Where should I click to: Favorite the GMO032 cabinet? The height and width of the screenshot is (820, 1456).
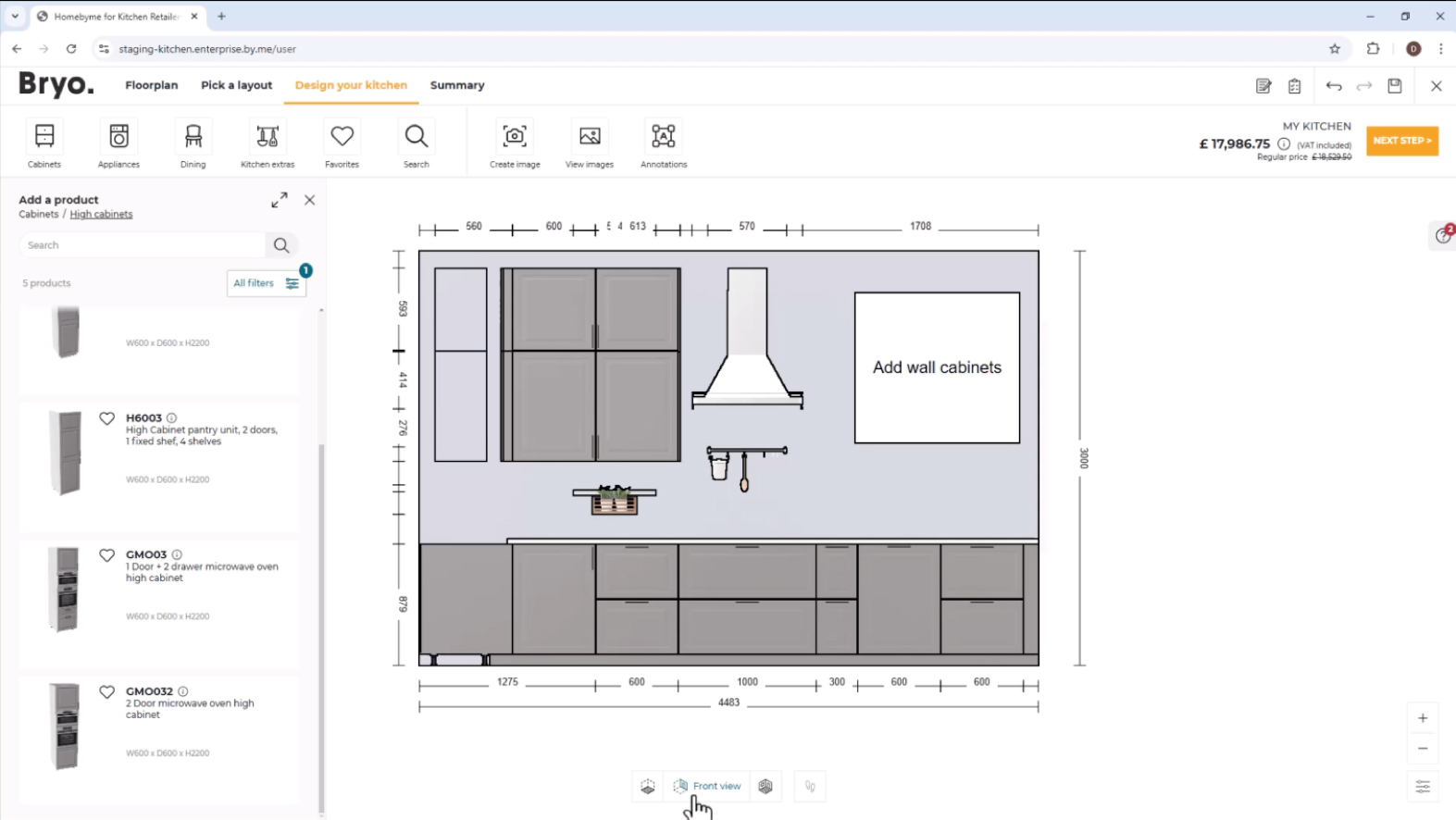107,692
